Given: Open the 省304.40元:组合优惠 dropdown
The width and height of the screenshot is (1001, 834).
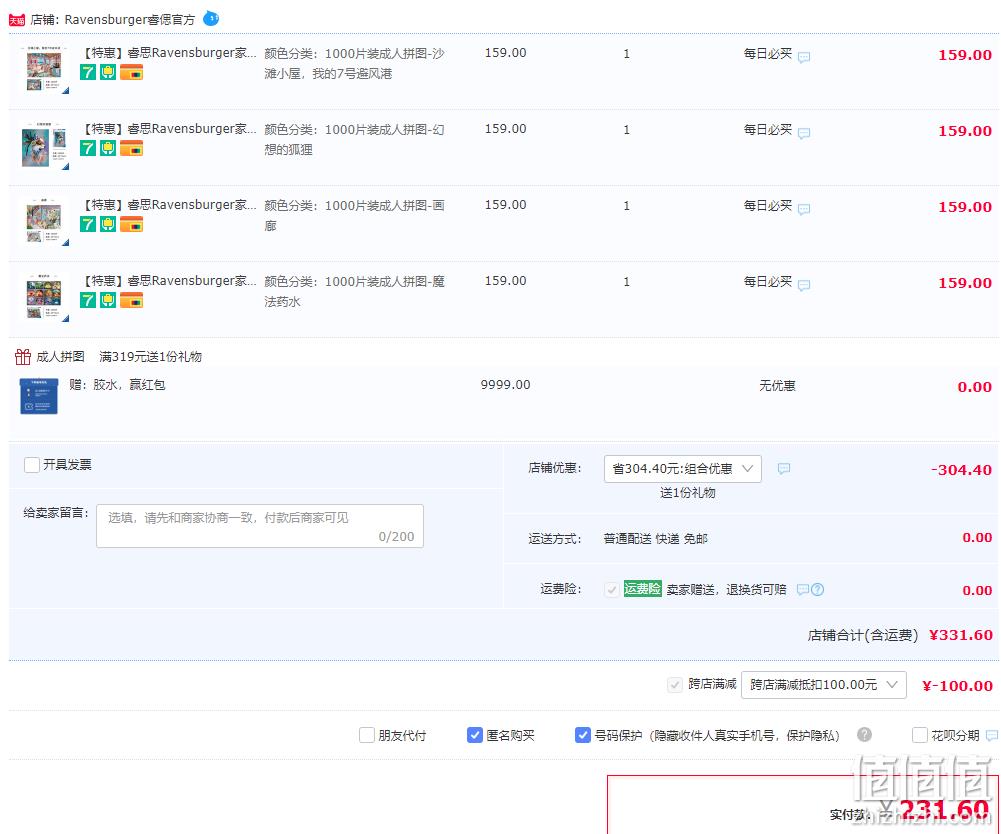Looking at the screenshot, I should [x=682, y=469].
